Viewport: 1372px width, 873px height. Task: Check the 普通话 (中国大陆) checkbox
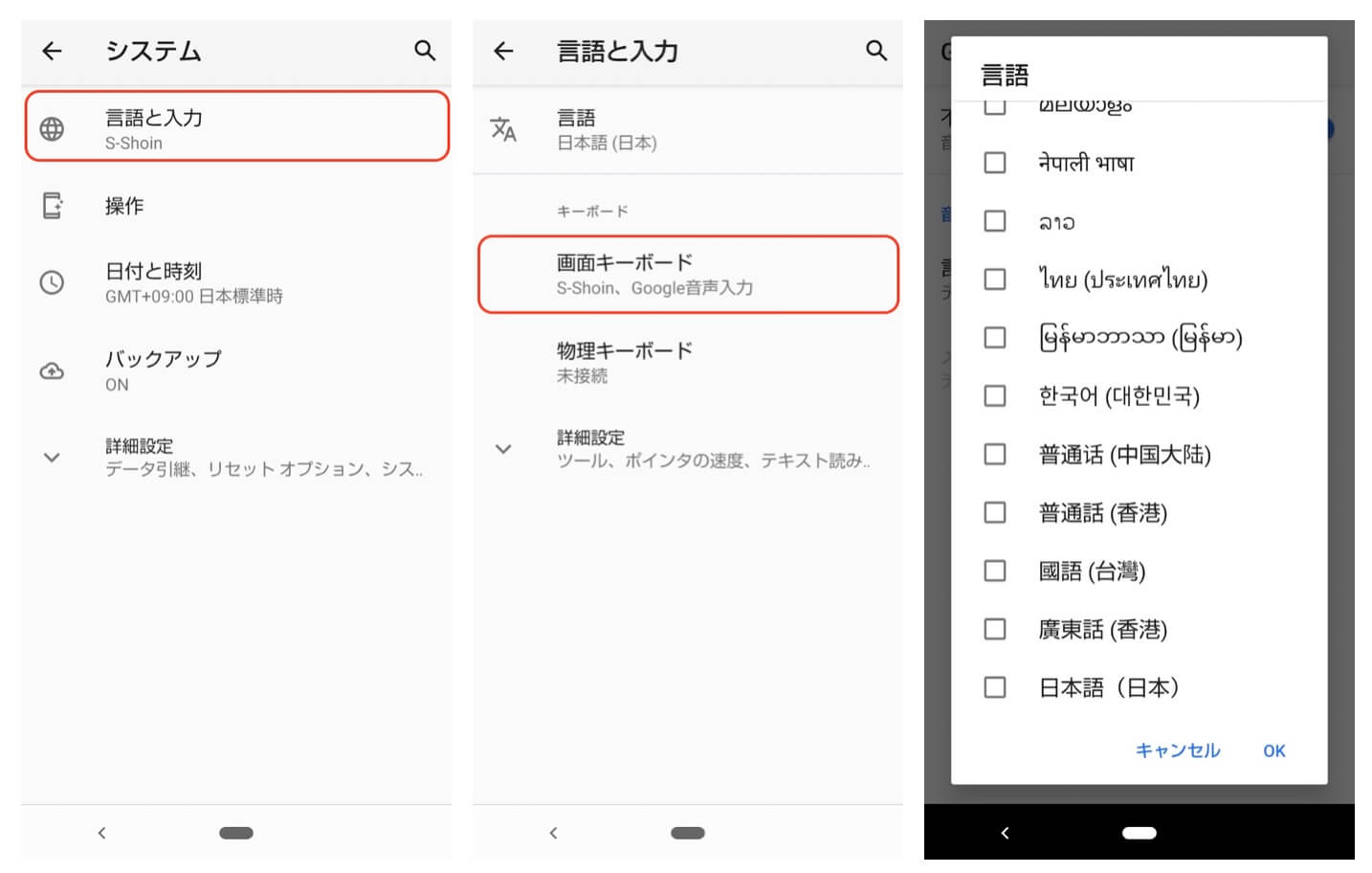pos(995,455)
